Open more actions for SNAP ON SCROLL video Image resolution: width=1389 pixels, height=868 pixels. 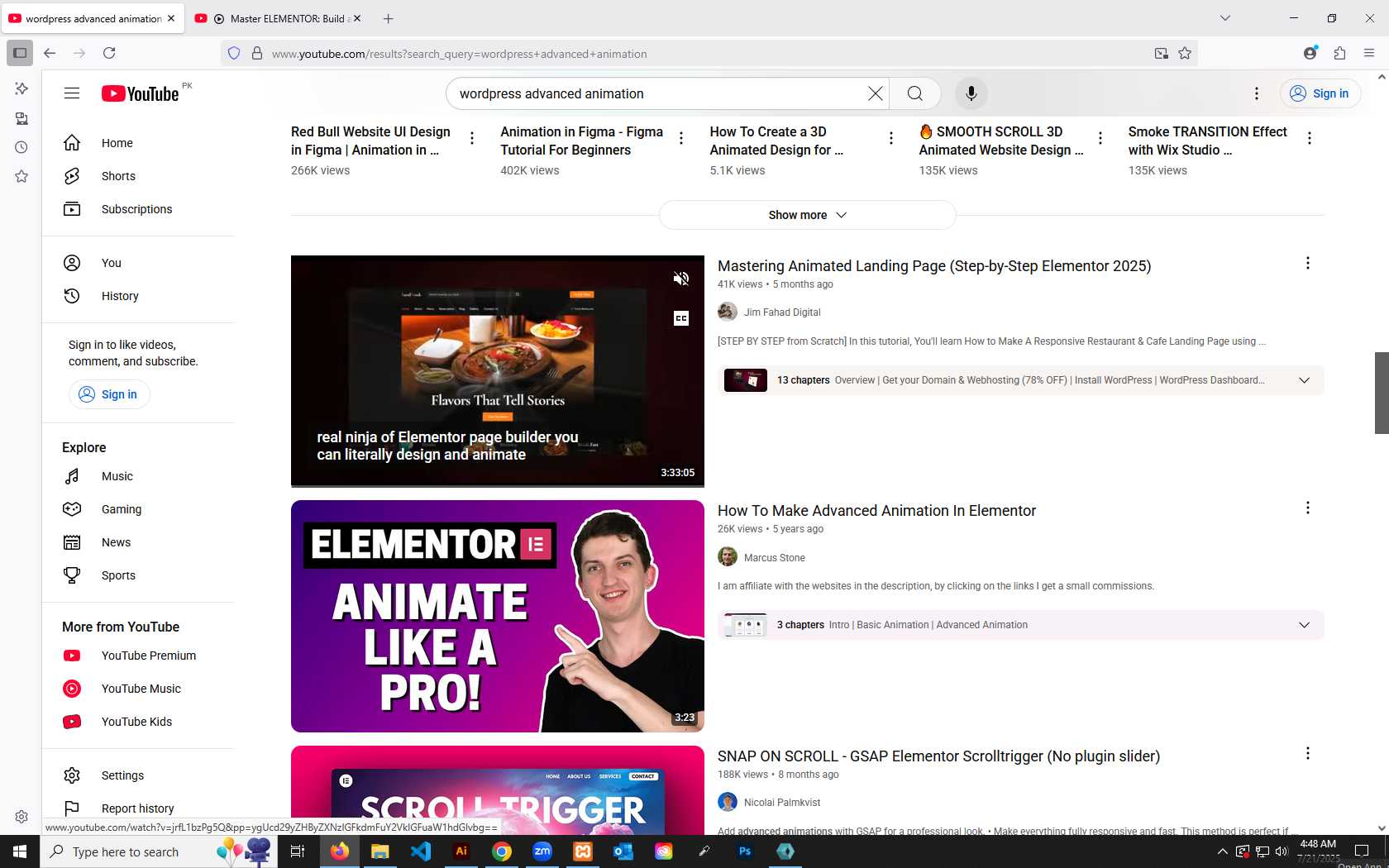(1308, 753)
